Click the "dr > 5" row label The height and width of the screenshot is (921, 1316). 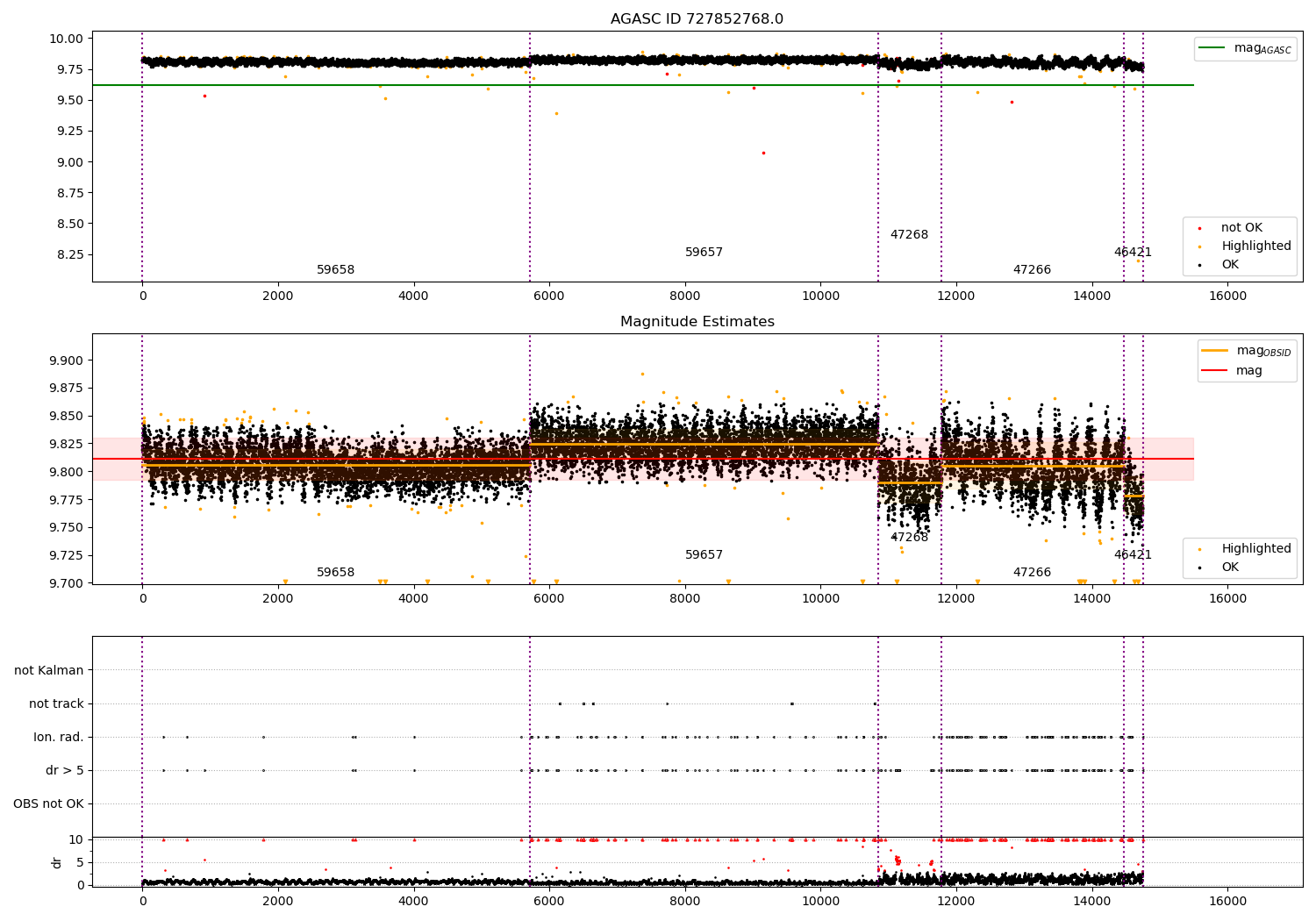65,770
